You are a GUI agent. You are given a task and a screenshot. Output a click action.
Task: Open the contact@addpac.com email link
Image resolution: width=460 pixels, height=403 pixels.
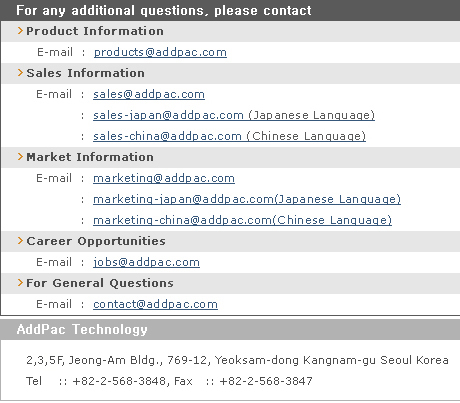pyautogui.click(x=155, y=304)
